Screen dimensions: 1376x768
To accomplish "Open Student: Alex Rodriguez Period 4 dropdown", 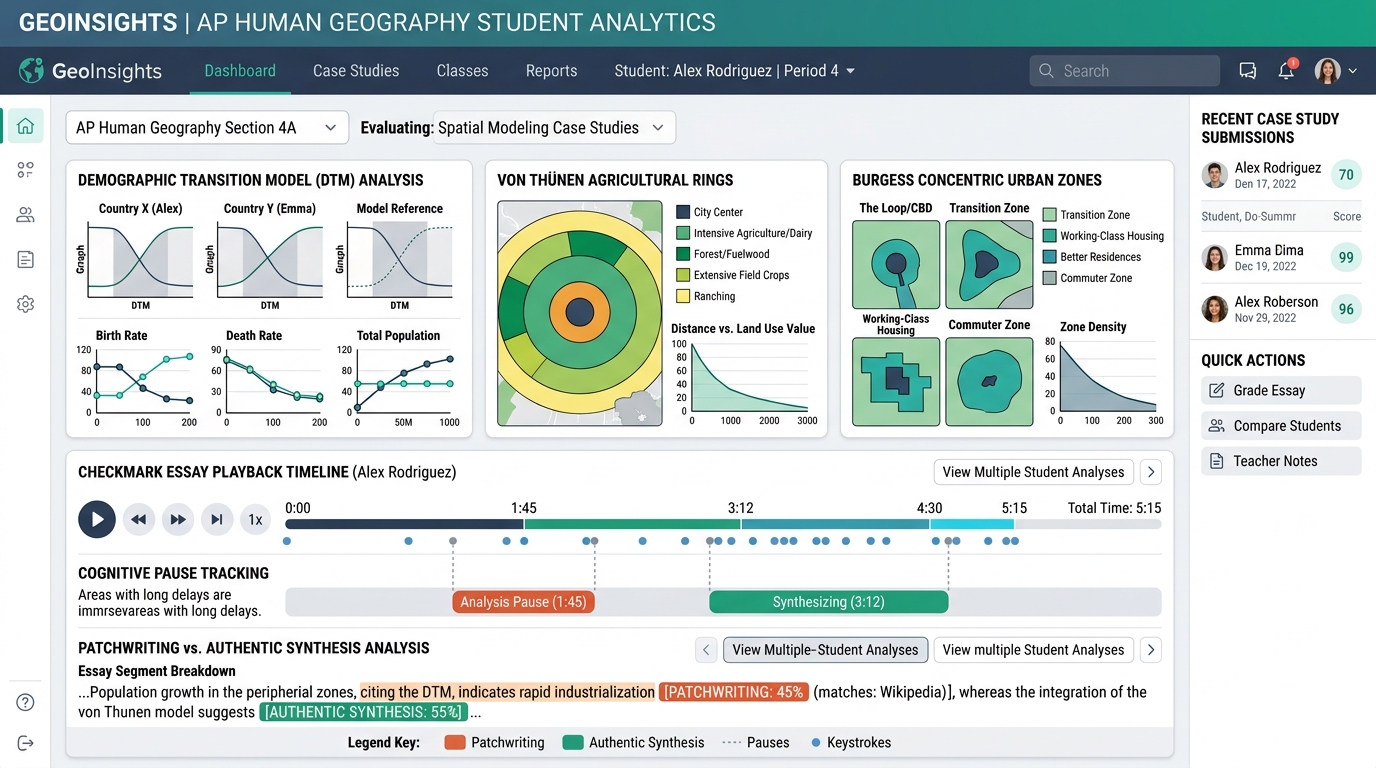I will (x=735, y=71).
